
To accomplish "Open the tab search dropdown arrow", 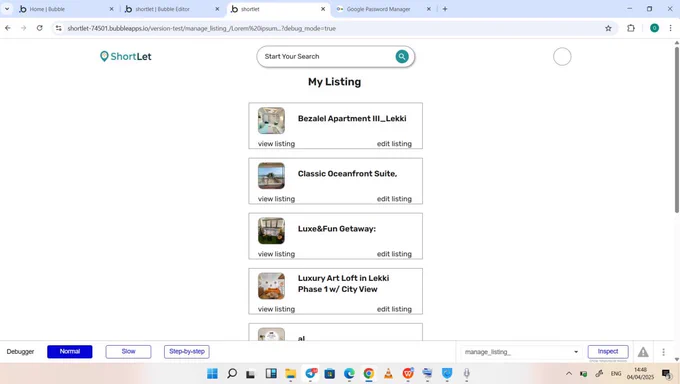I will pyautogui.click(x=7, y=9).
